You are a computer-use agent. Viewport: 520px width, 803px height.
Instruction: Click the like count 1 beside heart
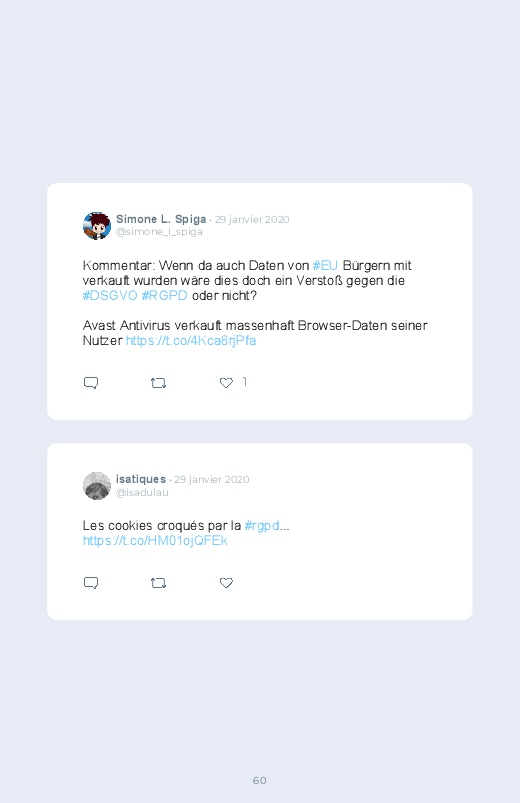(x=245, y=382)
